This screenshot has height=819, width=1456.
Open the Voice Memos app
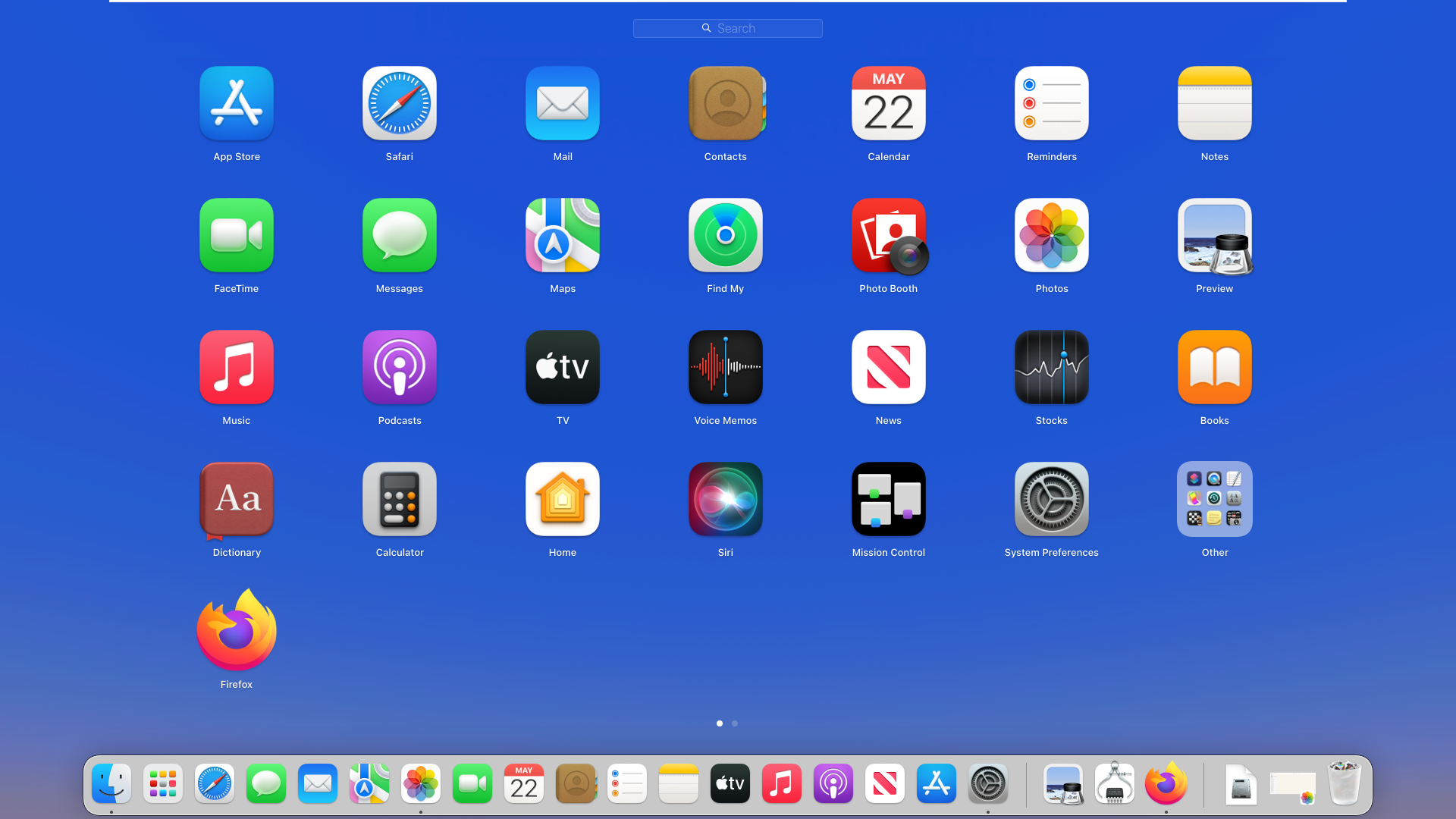pos(725,367)
